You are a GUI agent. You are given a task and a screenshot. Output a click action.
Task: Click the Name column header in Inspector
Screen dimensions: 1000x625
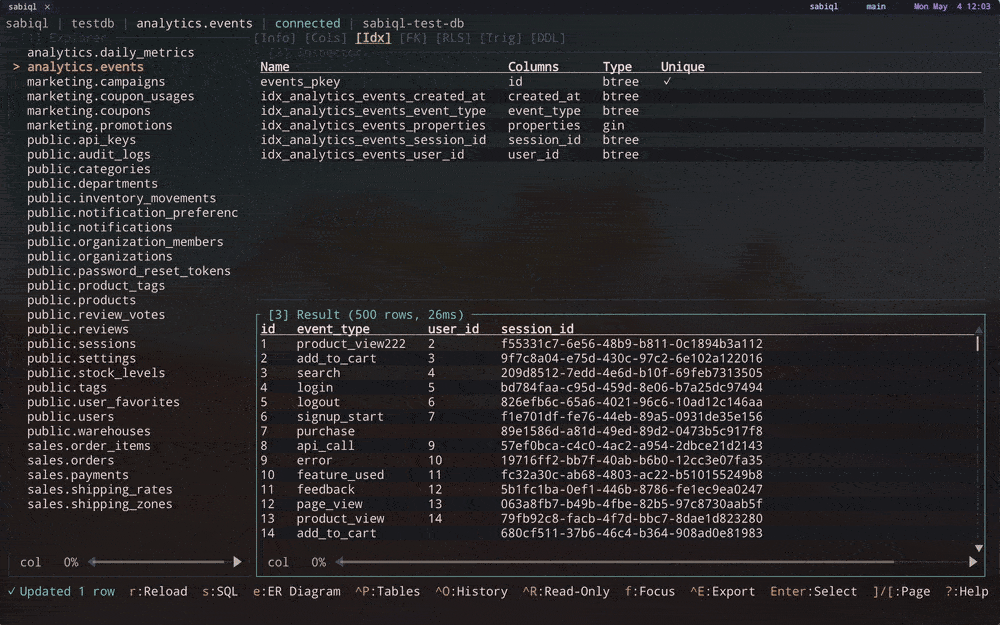[x=275, y=66]
